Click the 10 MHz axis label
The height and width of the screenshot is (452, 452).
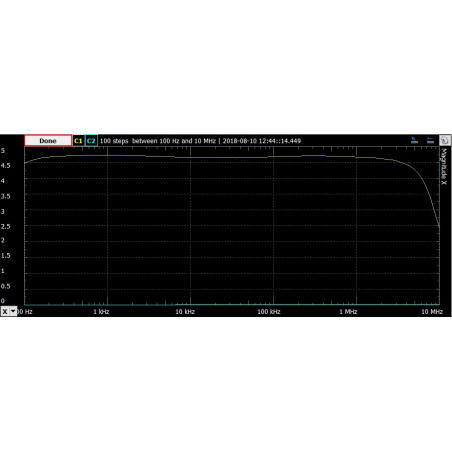pos(432,312)
